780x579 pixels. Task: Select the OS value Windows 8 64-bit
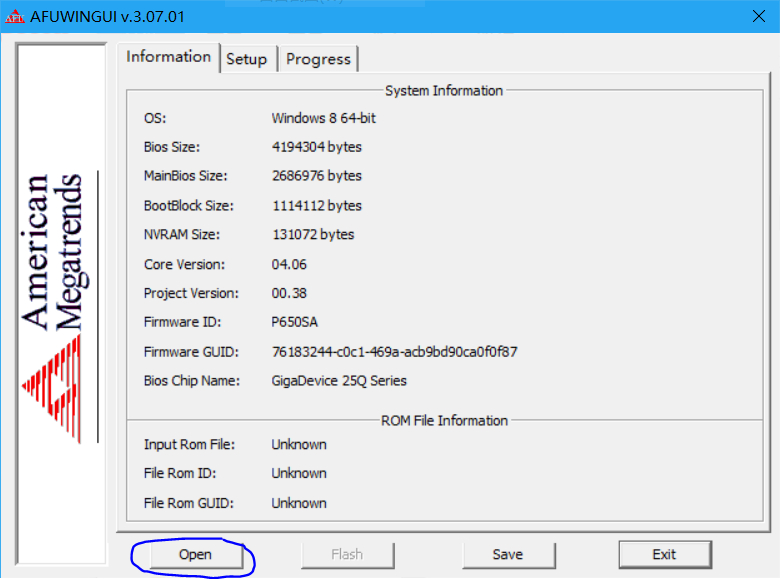pyautogui.click(x=323, y=118)
